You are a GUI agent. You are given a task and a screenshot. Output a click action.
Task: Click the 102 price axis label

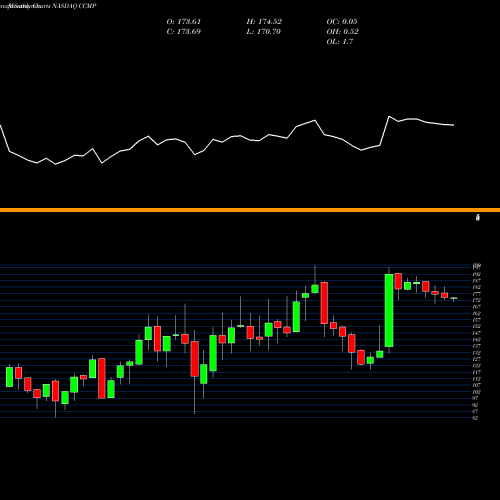477,392
